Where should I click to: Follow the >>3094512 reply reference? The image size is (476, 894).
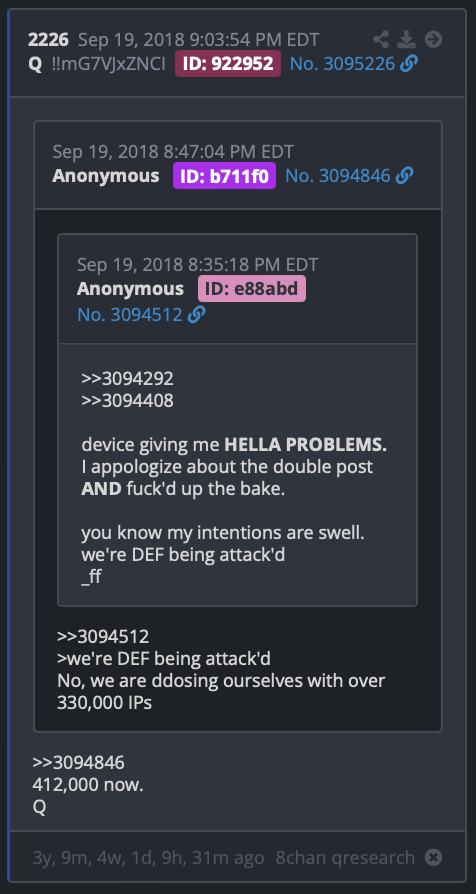coord(103,636)
